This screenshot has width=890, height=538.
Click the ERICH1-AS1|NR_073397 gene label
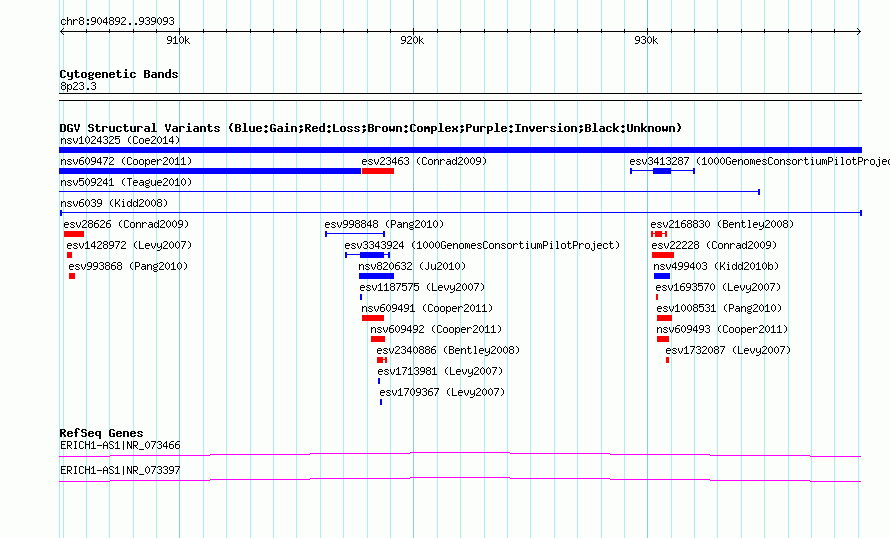[120, 470]
